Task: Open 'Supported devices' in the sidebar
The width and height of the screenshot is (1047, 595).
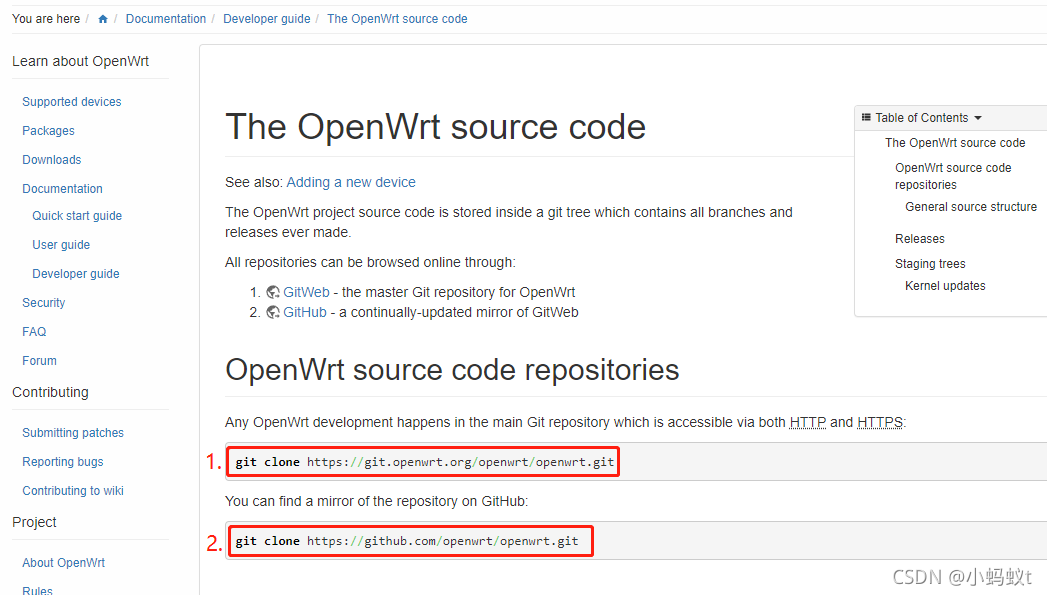Action: coord(71,101)
